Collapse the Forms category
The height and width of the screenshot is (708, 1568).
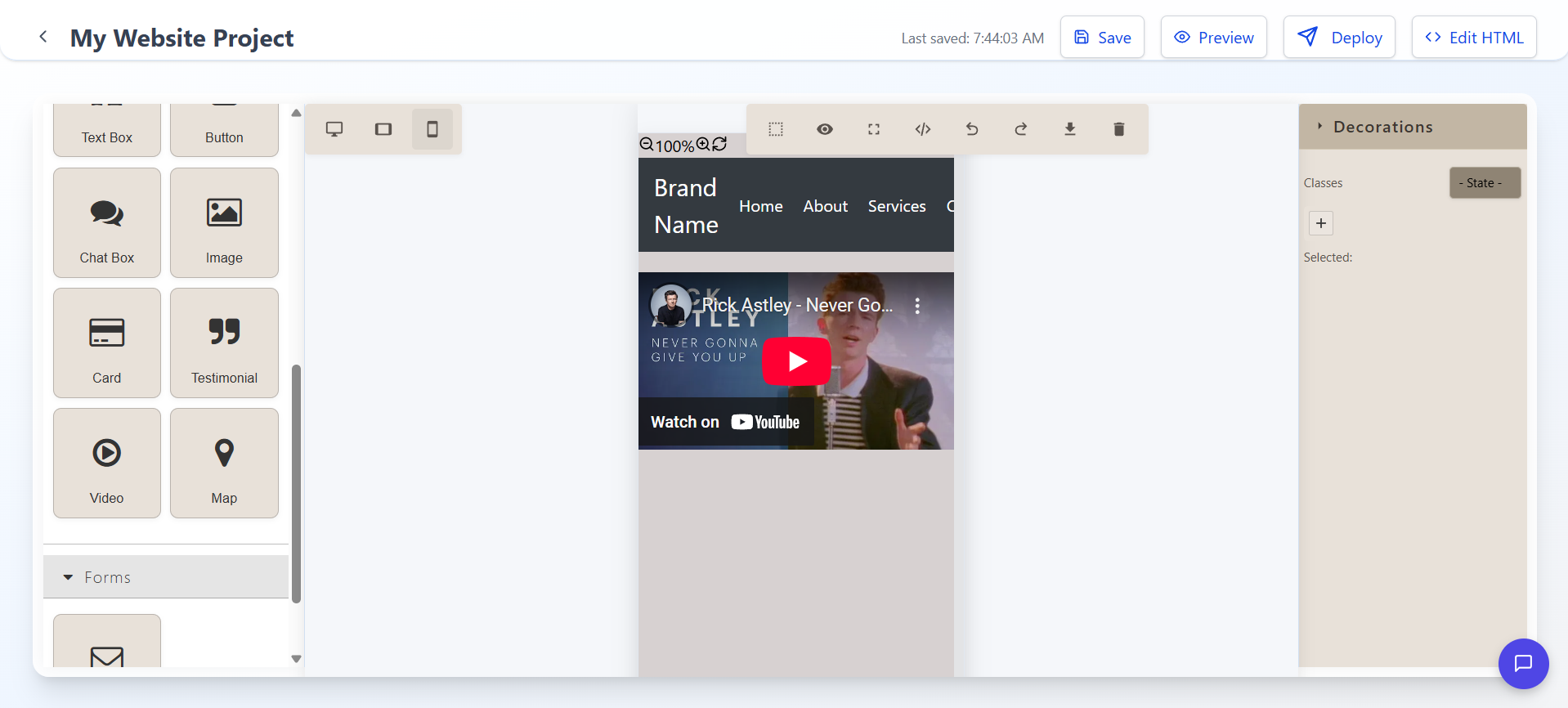(166, 577)
